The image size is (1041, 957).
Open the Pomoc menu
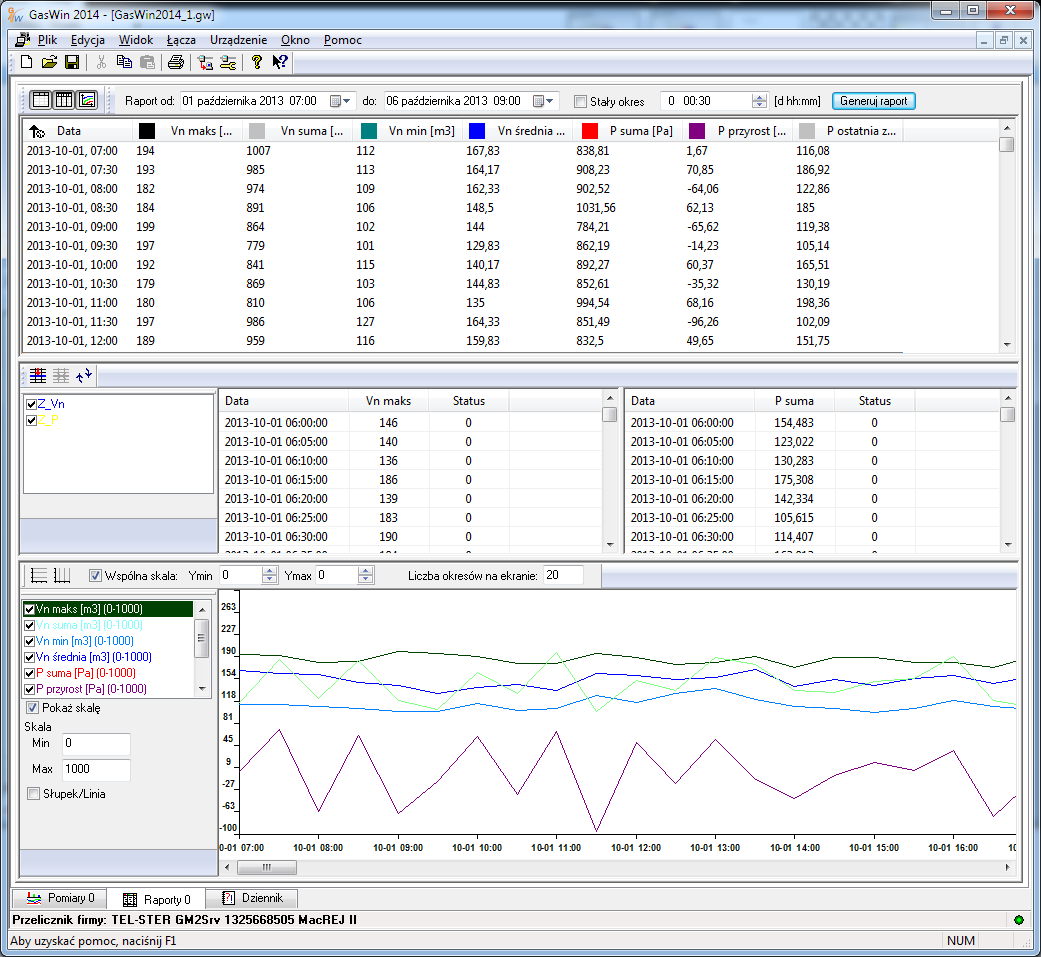coord(343,40)
